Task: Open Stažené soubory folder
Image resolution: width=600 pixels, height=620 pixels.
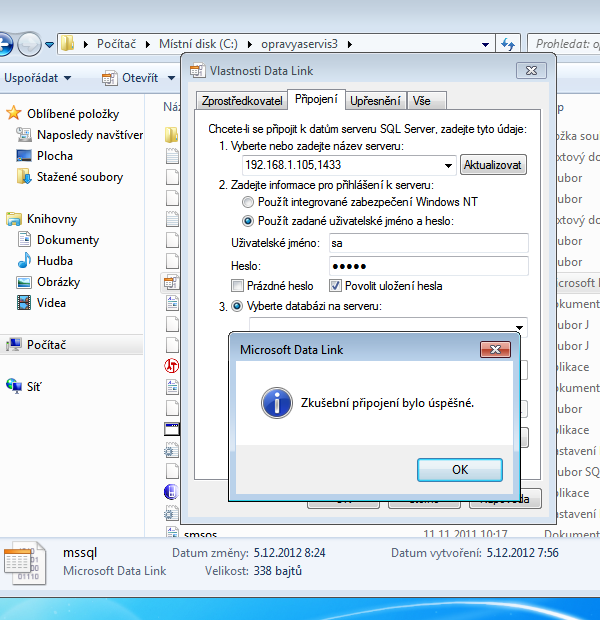Action: tap(70, 177)
